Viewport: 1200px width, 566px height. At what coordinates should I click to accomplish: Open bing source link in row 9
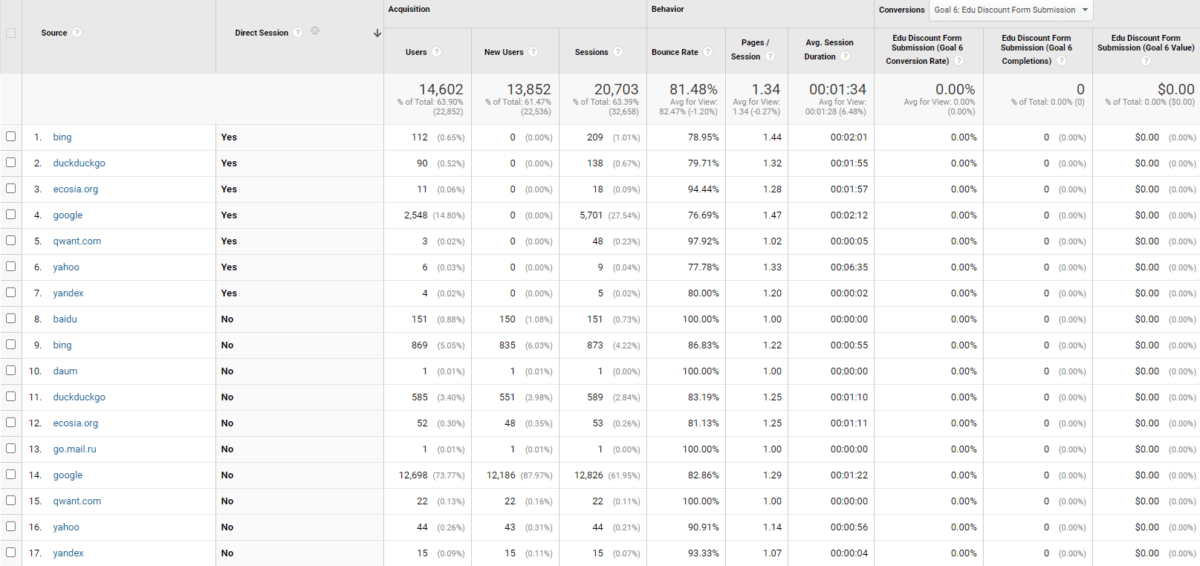(x=62, y=345)
